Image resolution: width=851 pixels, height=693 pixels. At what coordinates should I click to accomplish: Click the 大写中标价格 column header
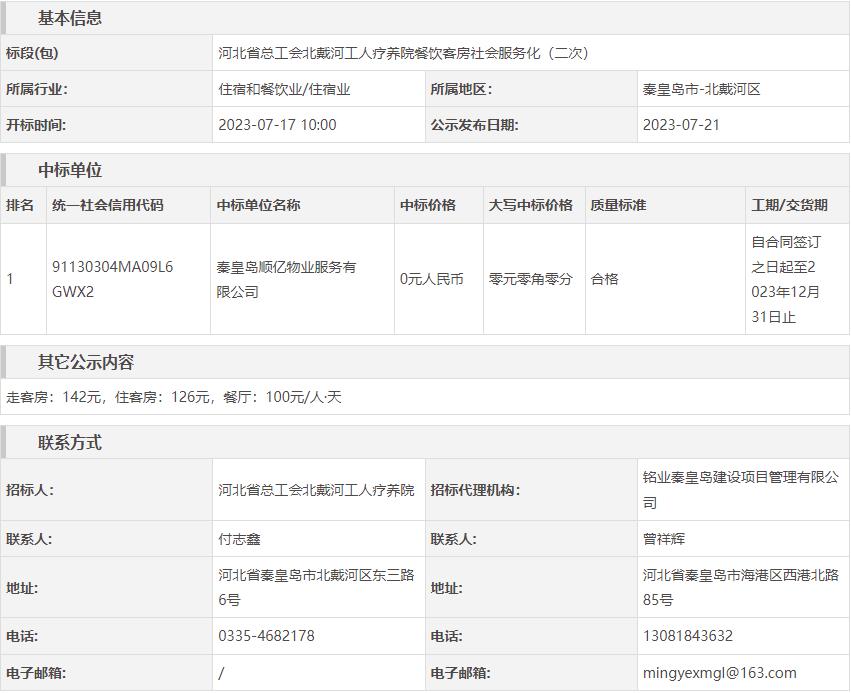[x=531, y=205]
